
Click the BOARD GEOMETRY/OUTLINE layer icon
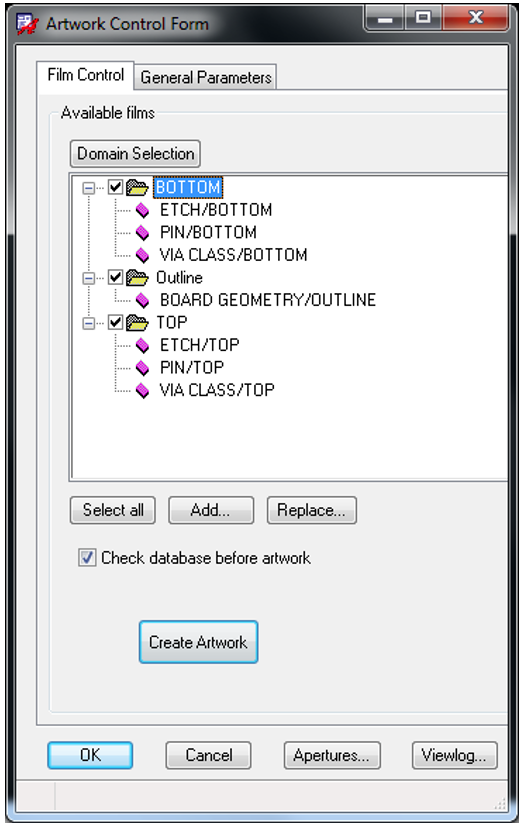[142, 300]
